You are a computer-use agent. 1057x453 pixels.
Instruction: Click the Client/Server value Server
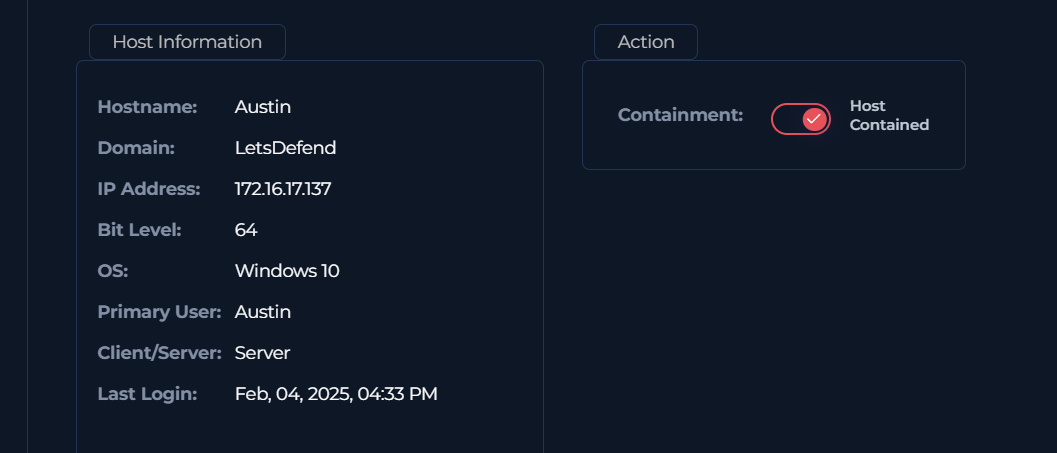pyautogui.click(x=262, y=353)
